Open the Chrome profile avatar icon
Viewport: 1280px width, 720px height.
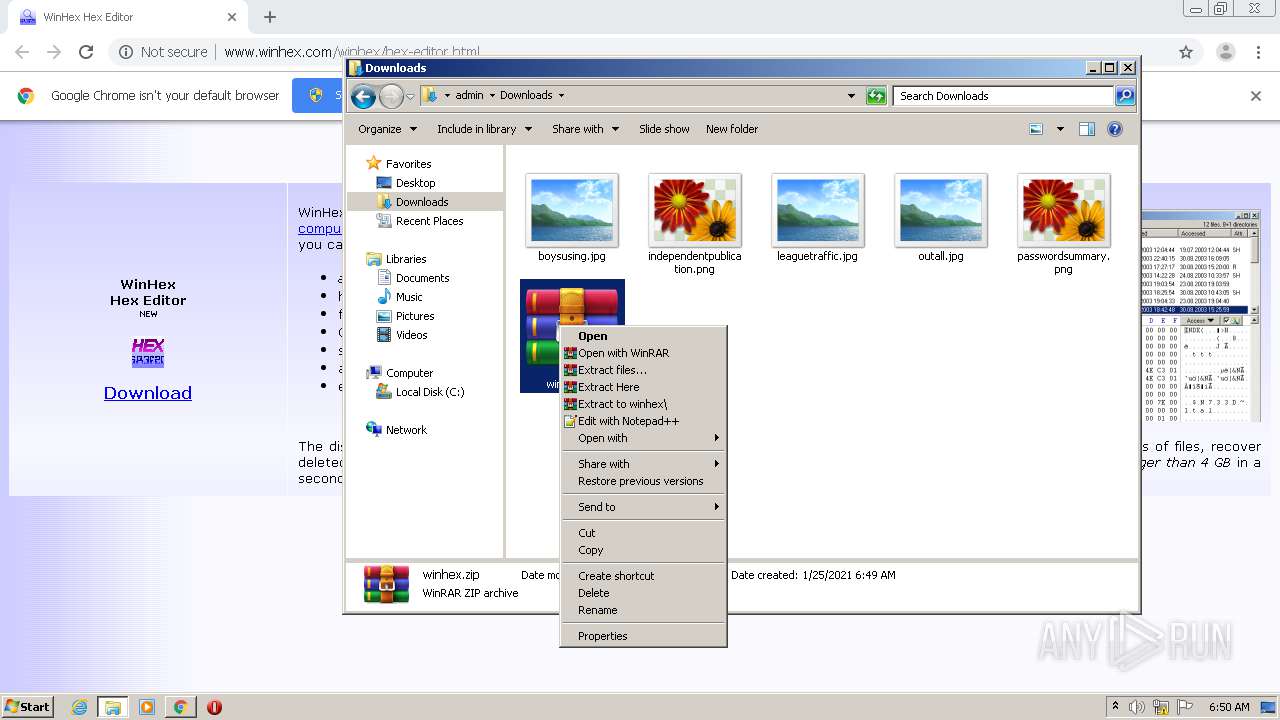pos(1225,52)
